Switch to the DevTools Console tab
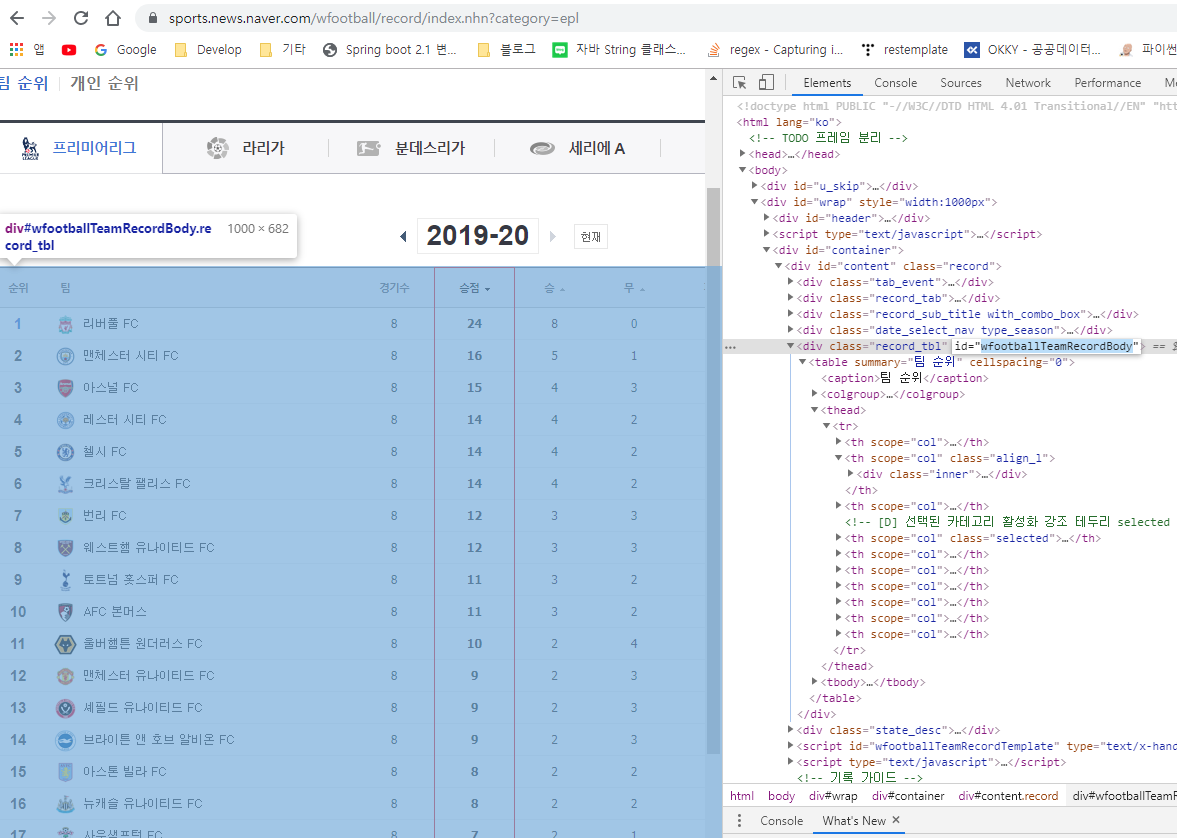This screenshot has width=1177, height=838. click(x=896, y=83)
